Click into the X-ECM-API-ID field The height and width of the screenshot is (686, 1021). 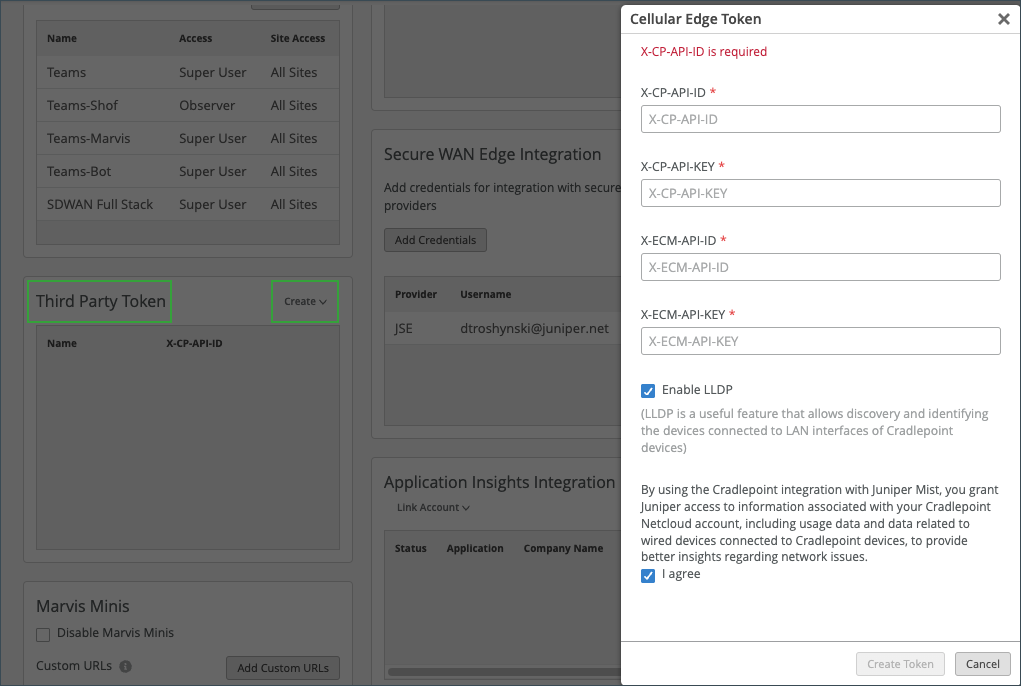click(820, 267)
